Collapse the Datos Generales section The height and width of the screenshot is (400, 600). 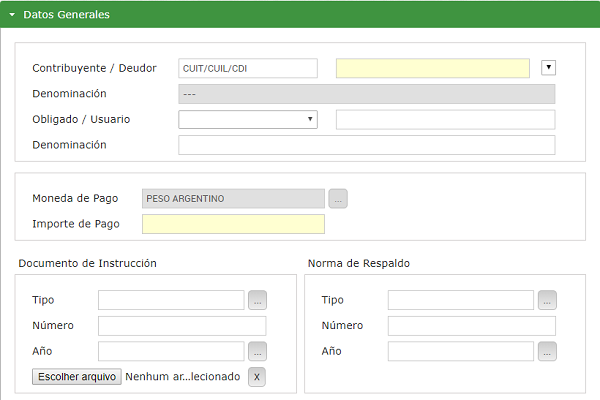click(x=12, y=15)
